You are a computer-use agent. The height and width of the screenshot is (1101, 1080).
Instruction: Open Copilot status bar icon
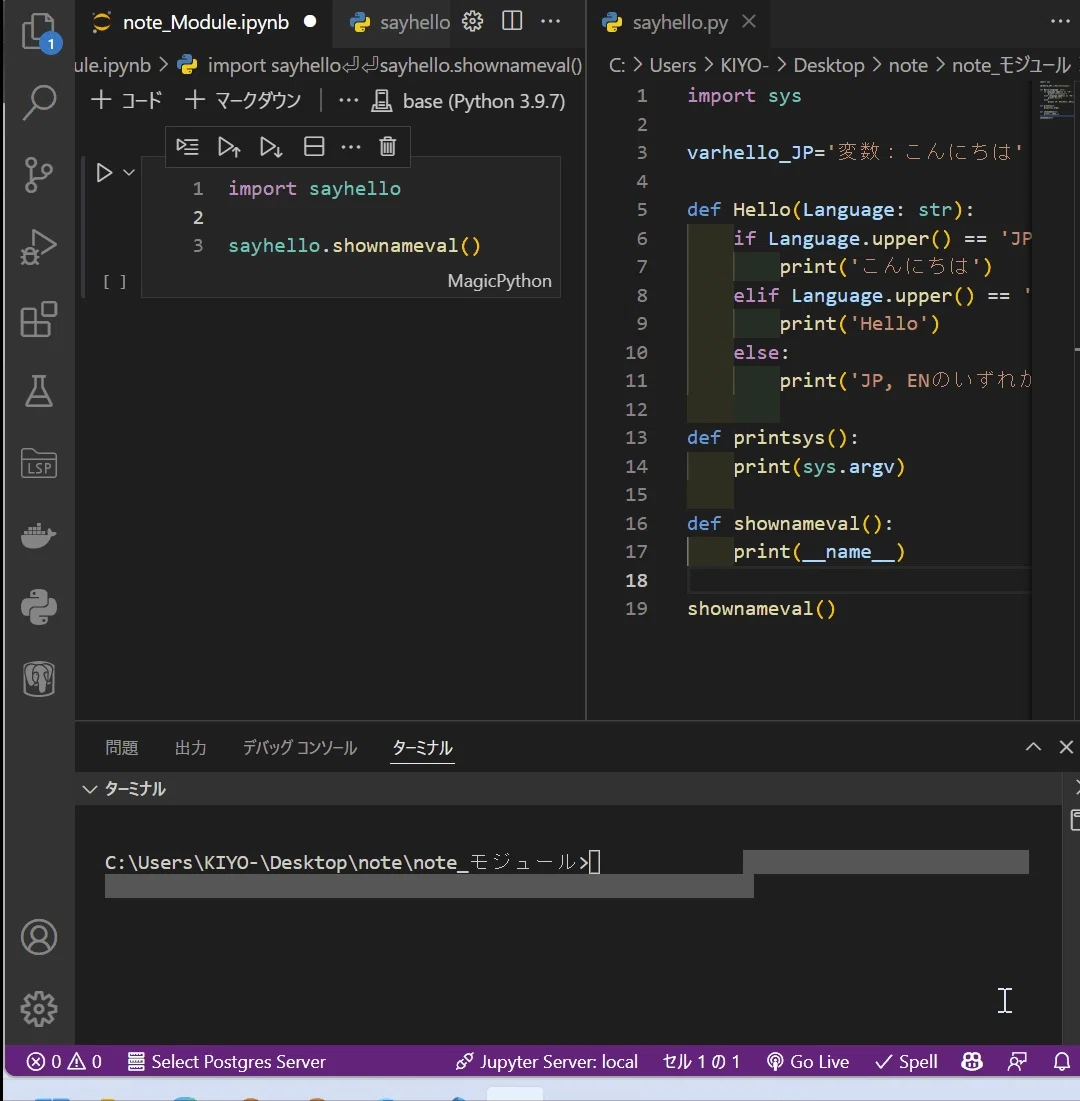[x=972, y=1062]
